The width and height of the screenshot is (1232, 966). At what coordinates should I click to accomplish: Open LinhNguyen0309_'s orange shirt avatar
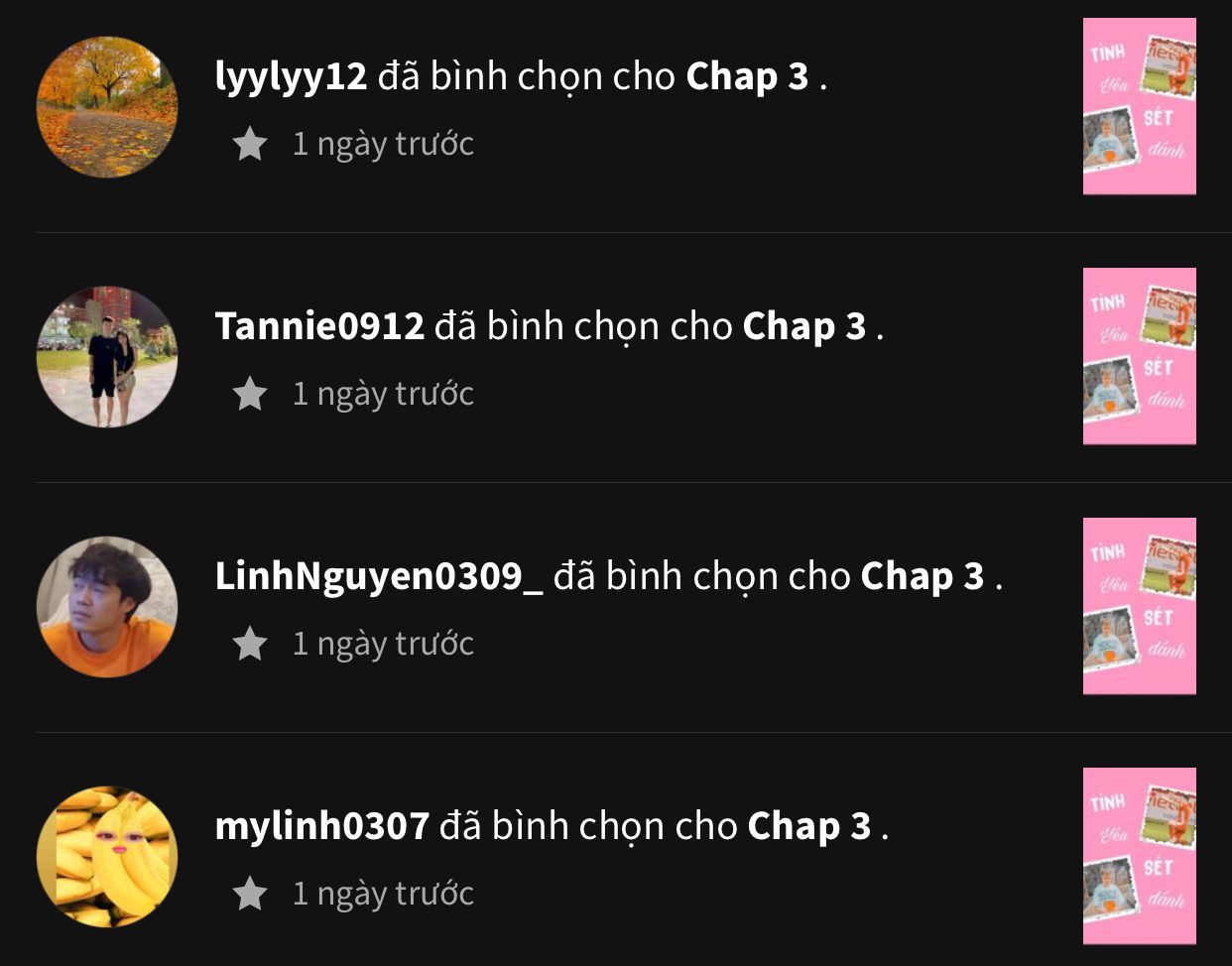(x=107, y=607)
